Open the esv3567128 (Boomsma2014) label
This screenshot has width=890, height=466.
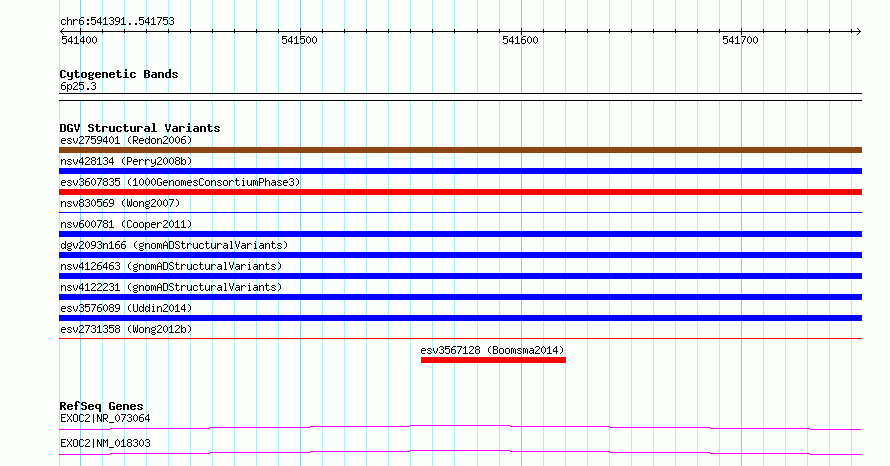[x=492, y=350]
